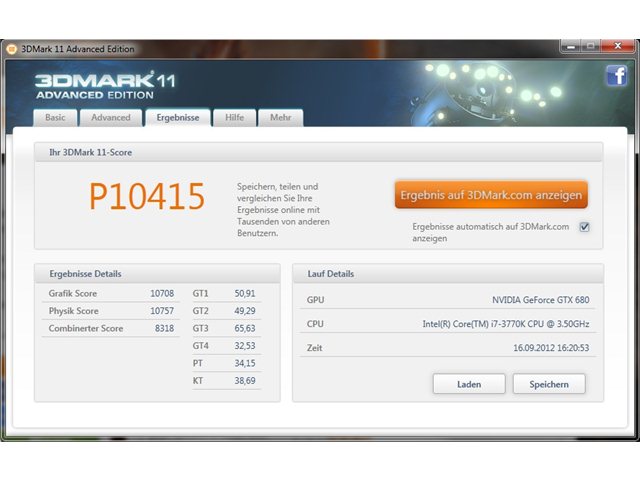Image resolution: width=640 pixels, height=480 pixels.
Task: Click the Speichern, teilen und vergleichen description
Action: (283, 210)
